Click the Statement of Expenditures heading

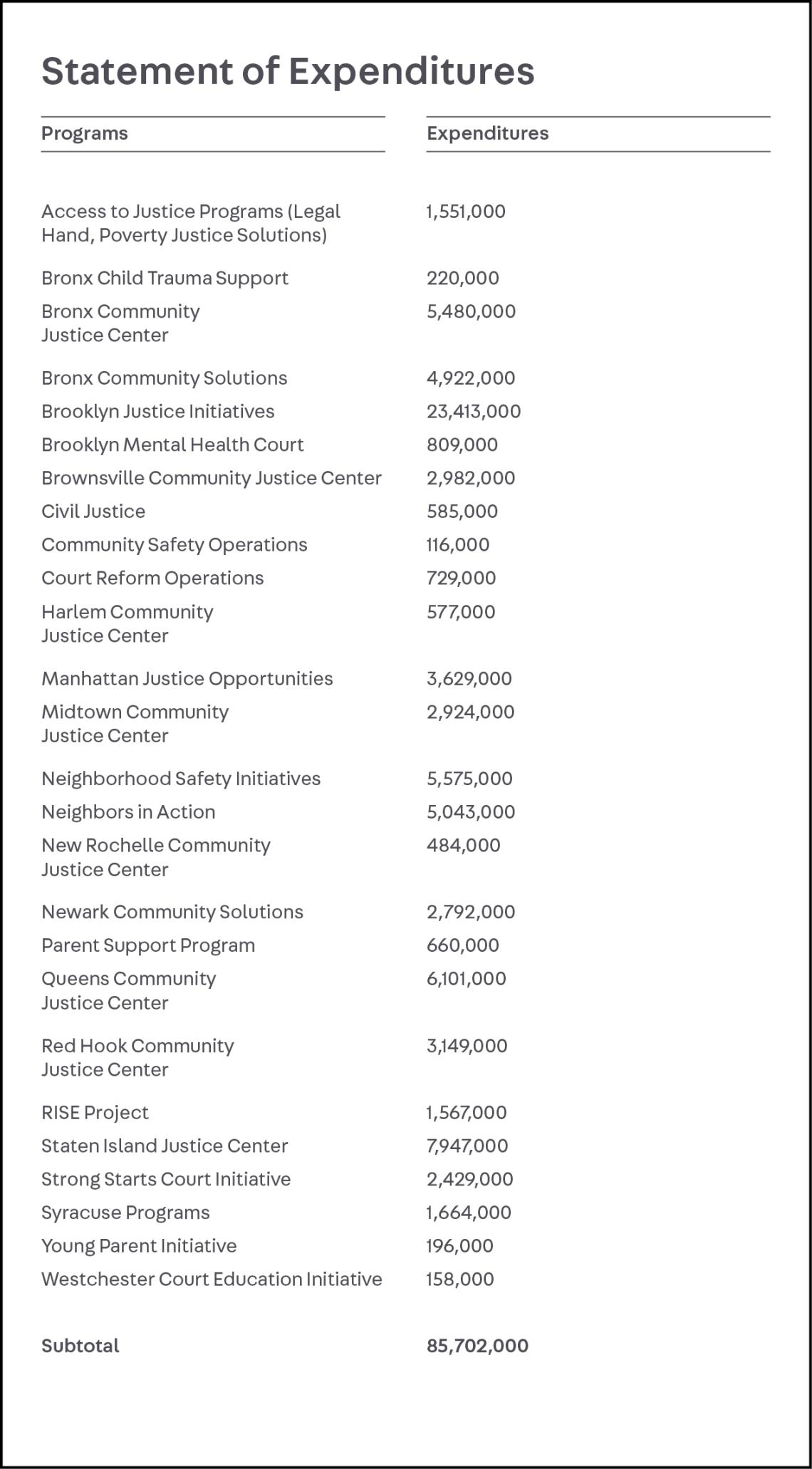tap(288, 71)
